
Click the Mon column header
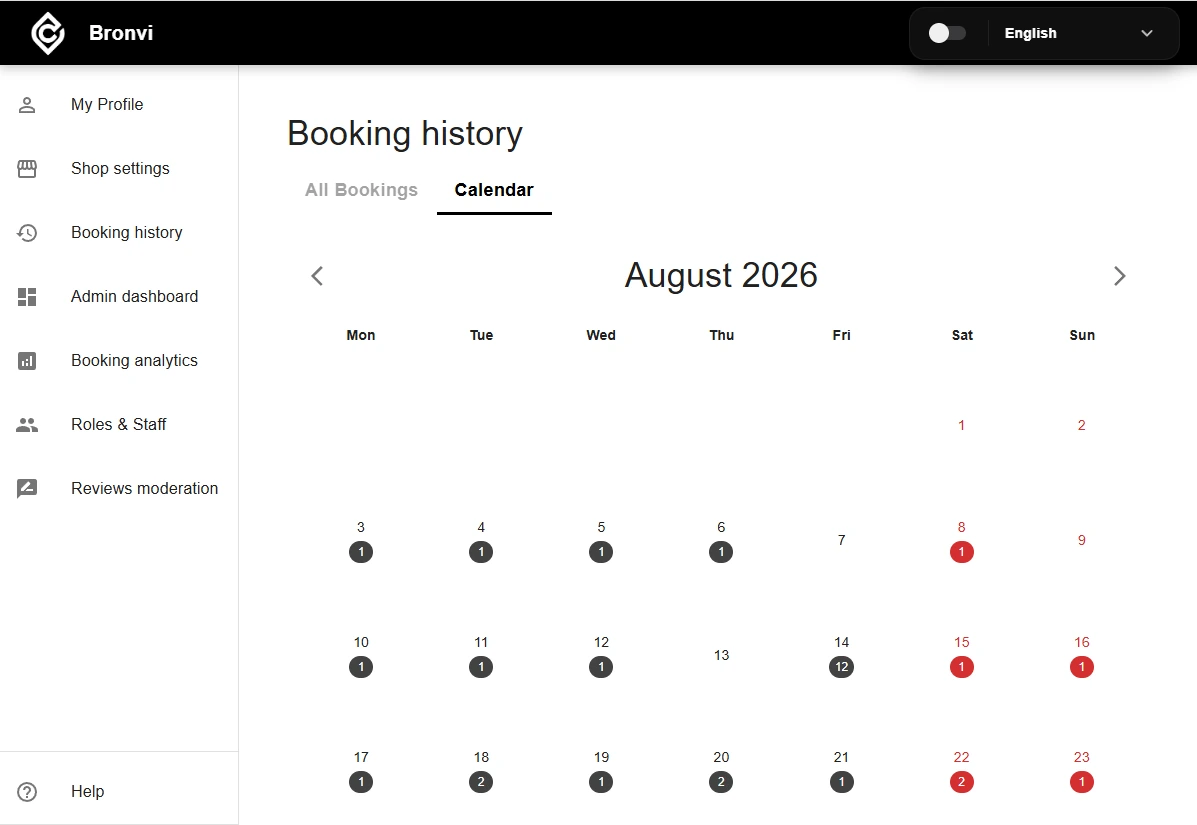[361, 335]
